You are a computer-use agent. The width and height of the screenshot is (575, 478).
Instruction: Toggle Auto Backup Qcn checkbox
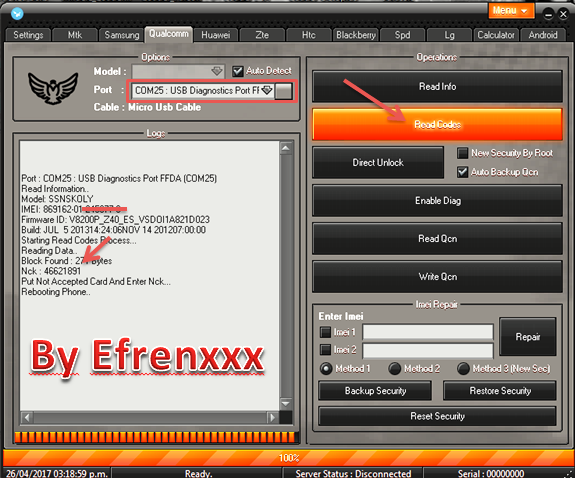(462, 172)
